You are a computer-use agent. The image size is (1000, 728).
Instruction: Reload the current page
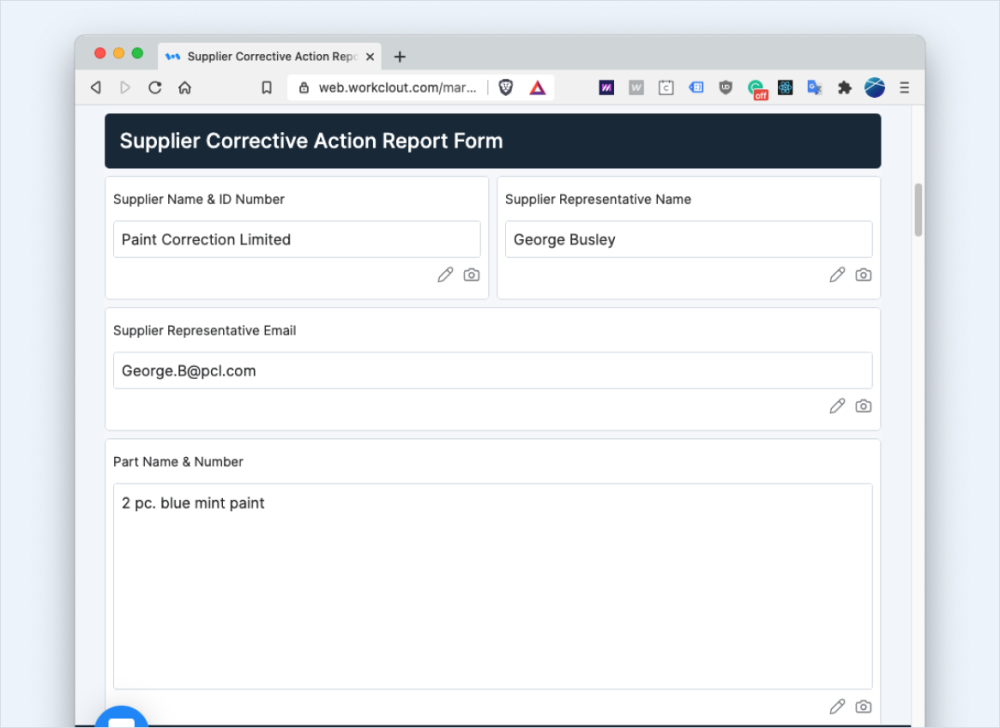click(x=154, y=87)
